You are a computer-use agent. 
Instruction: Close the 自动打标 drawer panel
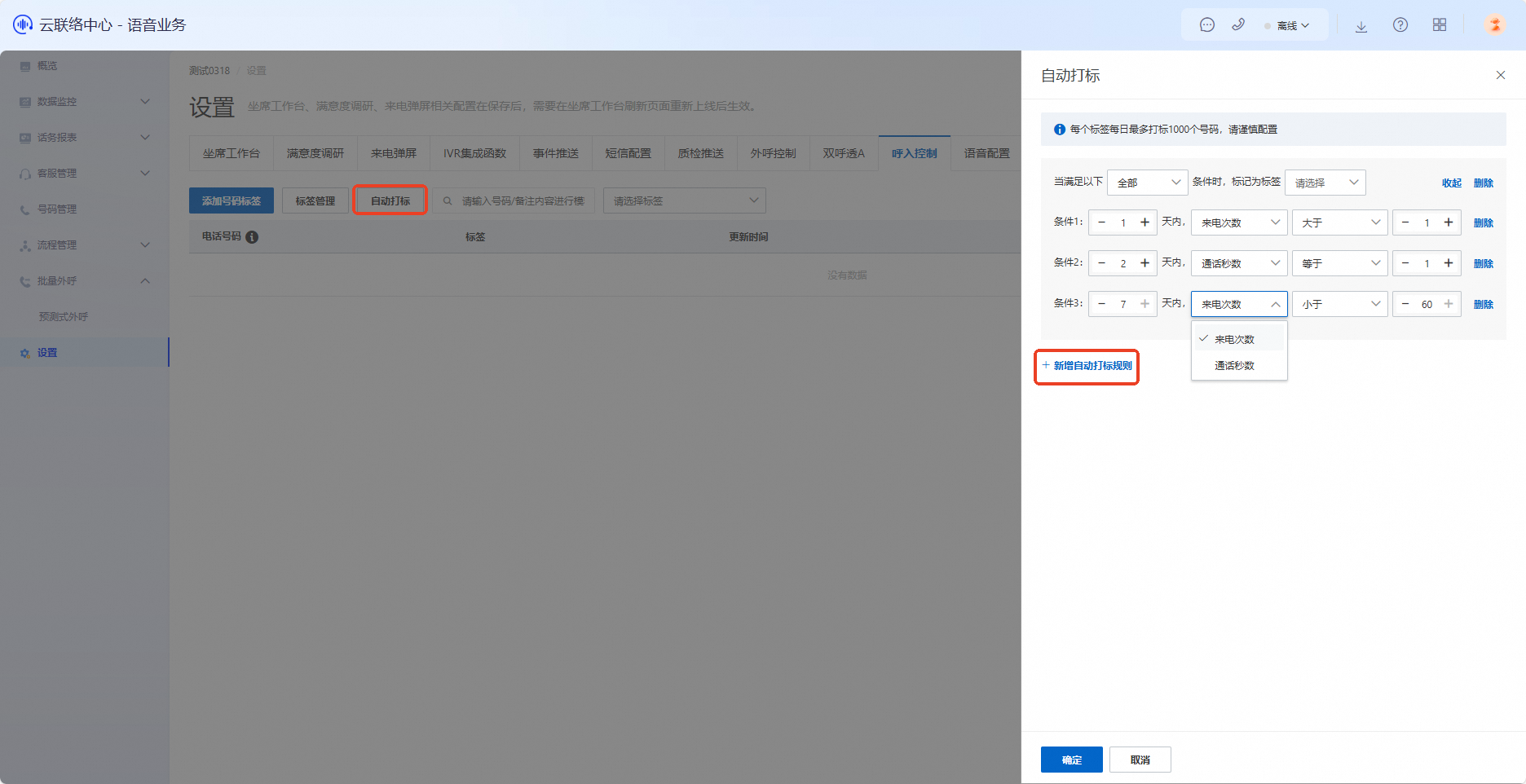point(1501,75)
